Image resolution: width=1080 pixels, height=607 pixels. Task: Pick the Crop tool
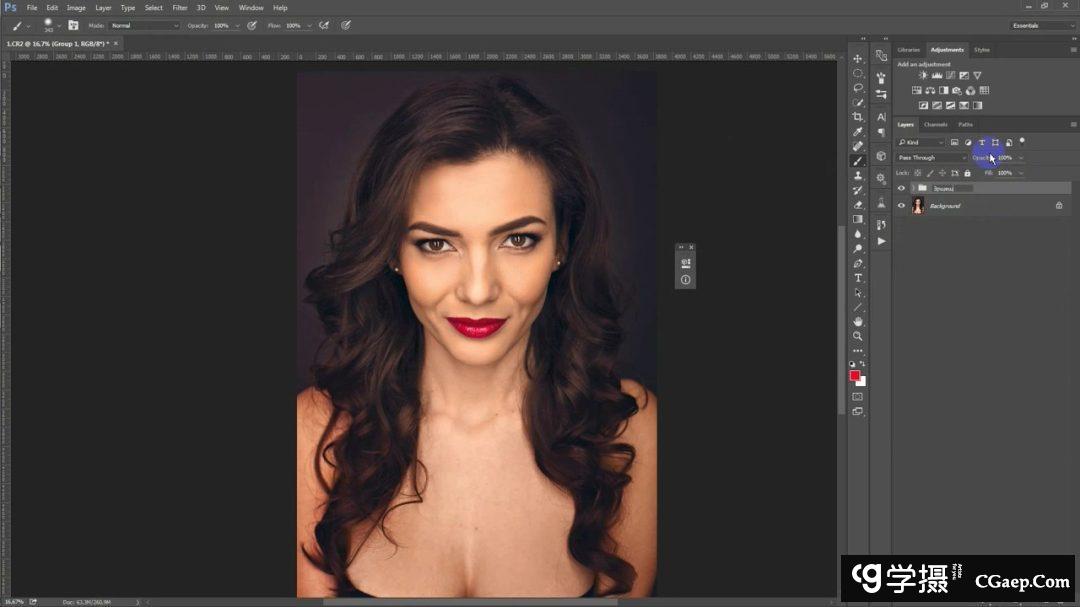[858, 117]
